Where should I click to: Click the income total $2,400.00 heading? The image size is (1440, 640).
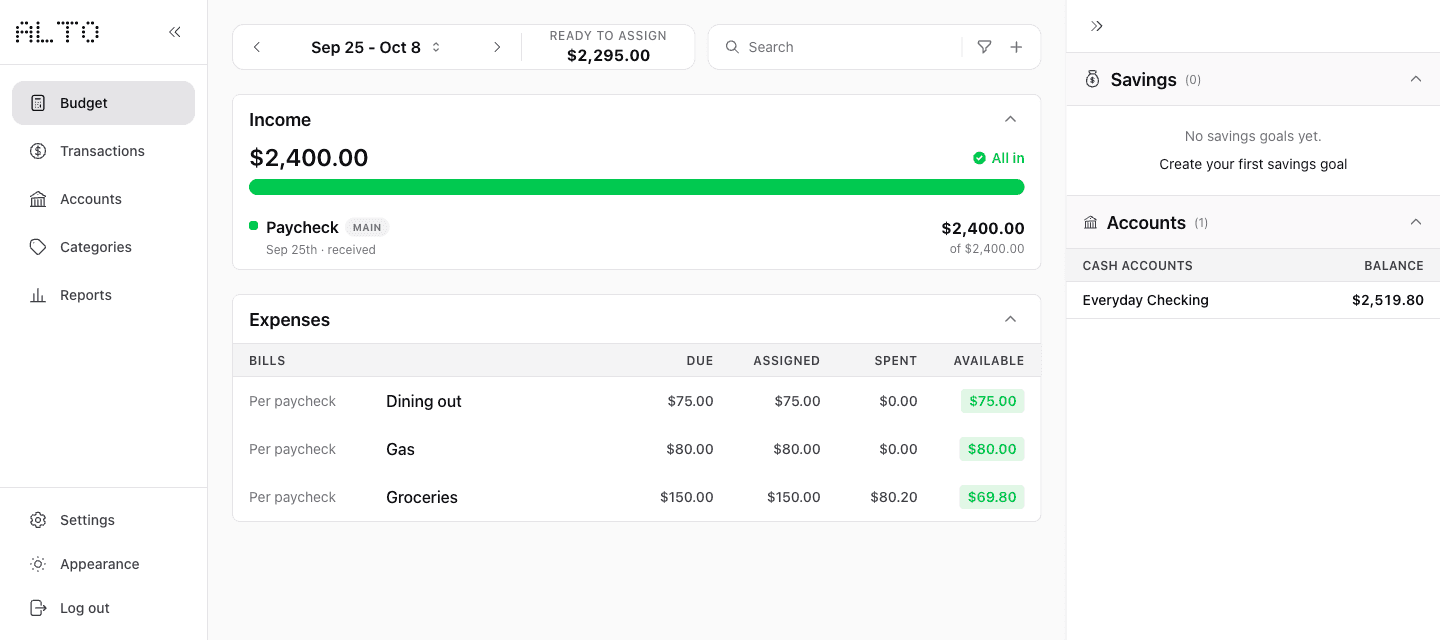[x=309, y=158]
